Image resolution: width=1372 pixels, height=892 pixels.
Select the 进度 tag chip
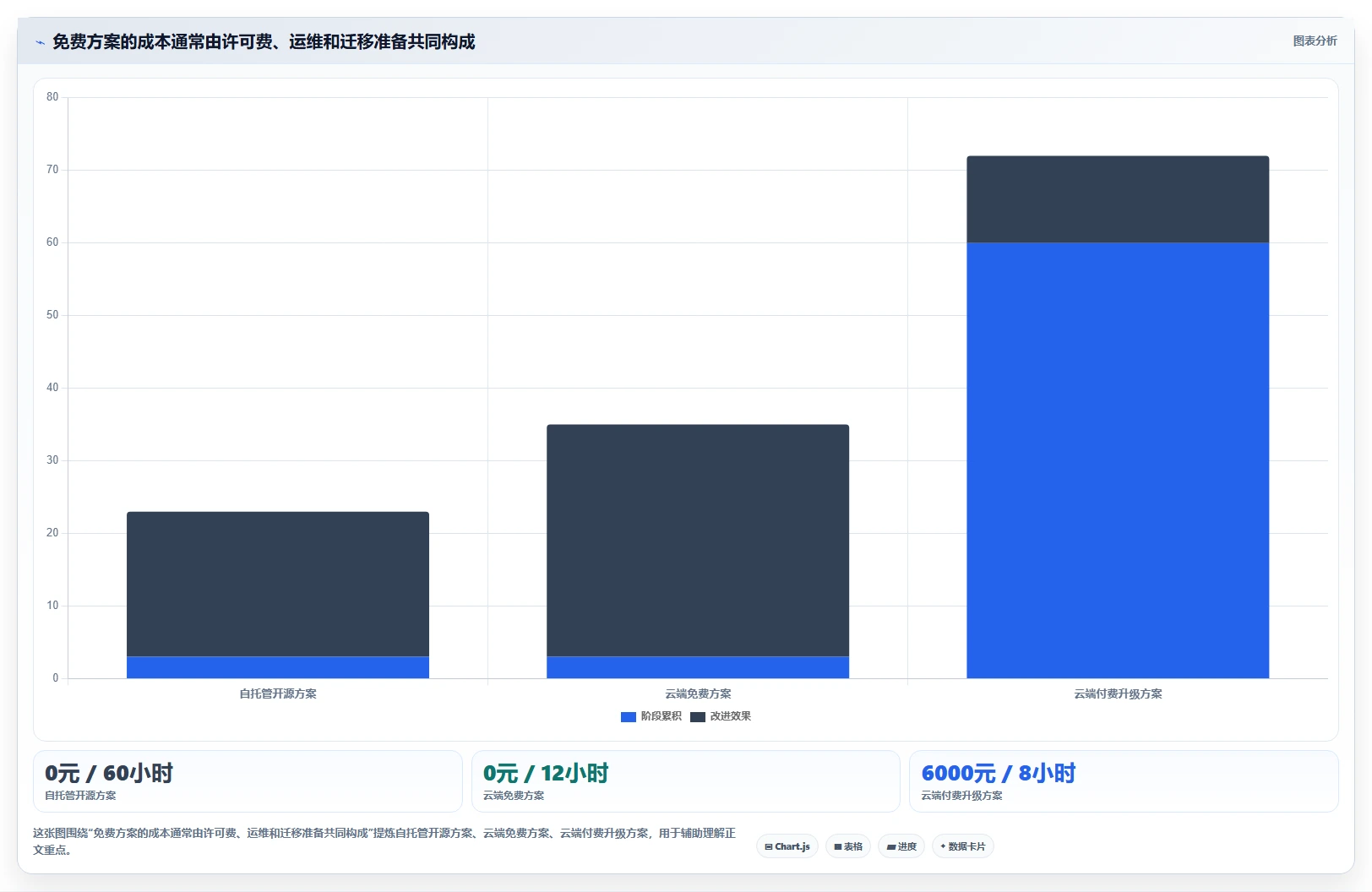click(x=901, y=846)
